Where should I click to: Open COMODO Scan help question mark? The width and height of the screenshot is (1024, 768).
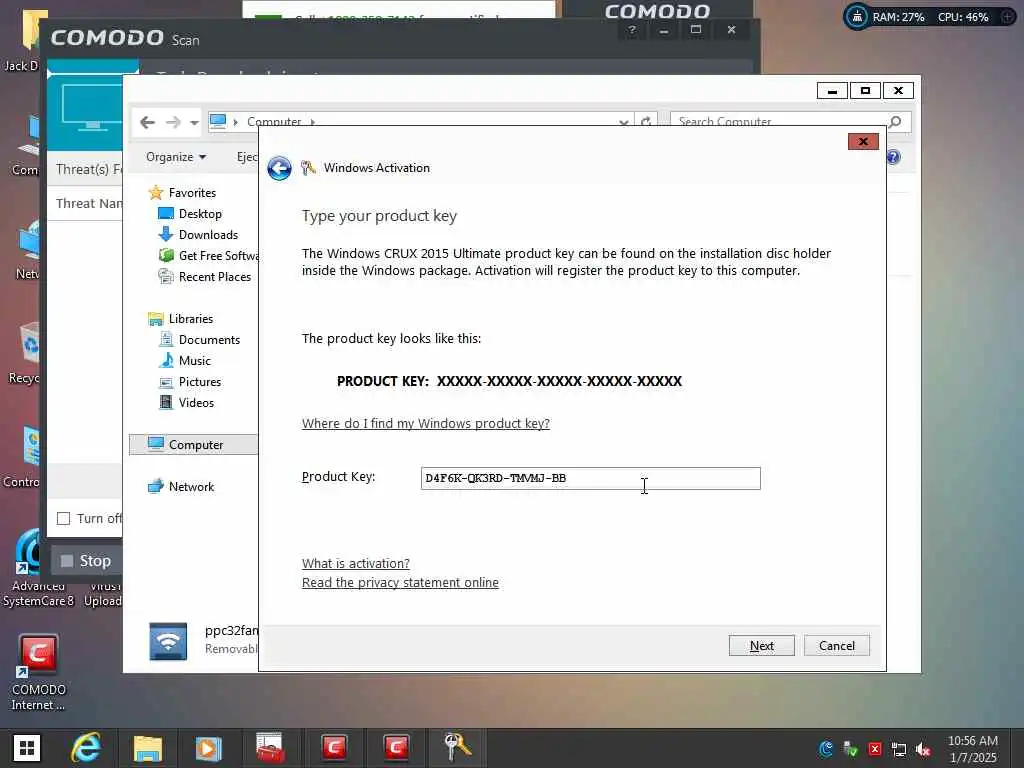coord(632,30)
